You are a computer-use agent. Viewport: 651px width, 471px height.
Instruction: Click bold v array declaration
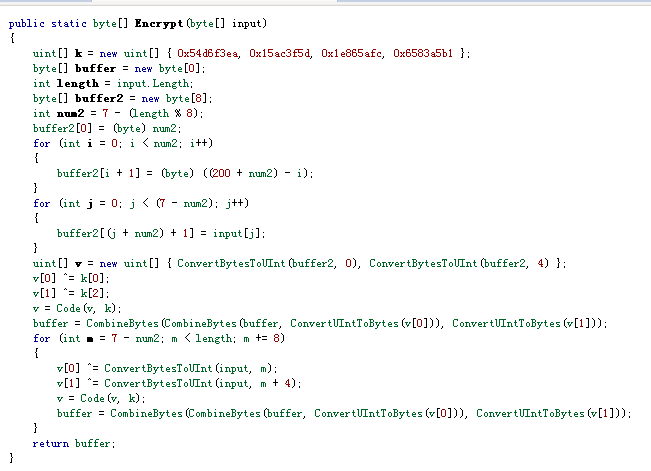click(78, 264)
